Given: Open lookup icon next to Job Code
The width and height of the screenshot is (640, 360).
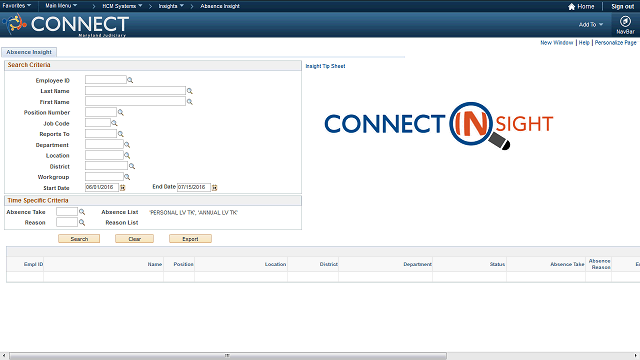Looking at the screenshot, I should coord(114,123).
